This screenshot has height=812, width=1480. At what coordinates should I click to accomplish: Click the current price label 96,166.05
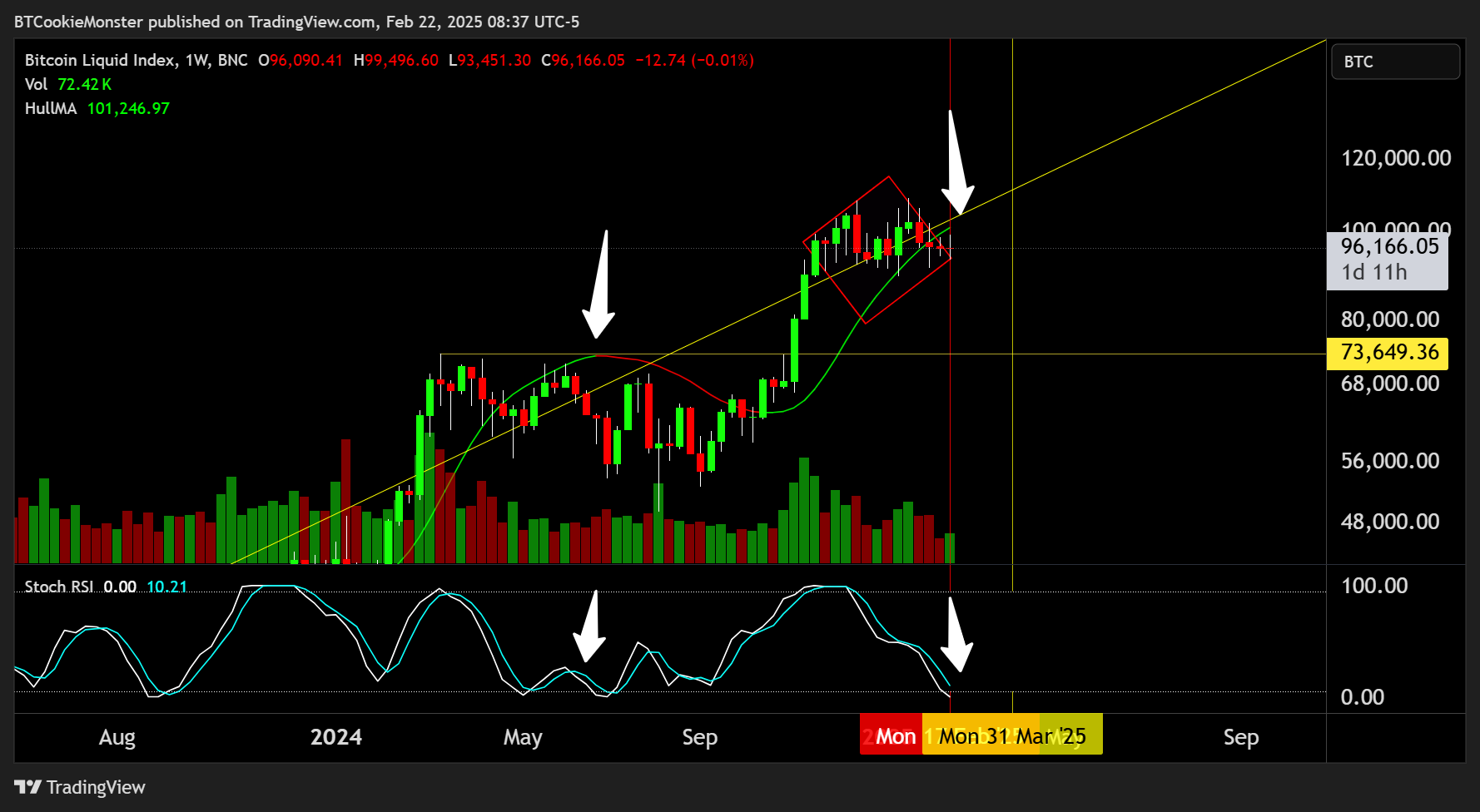1389,246
